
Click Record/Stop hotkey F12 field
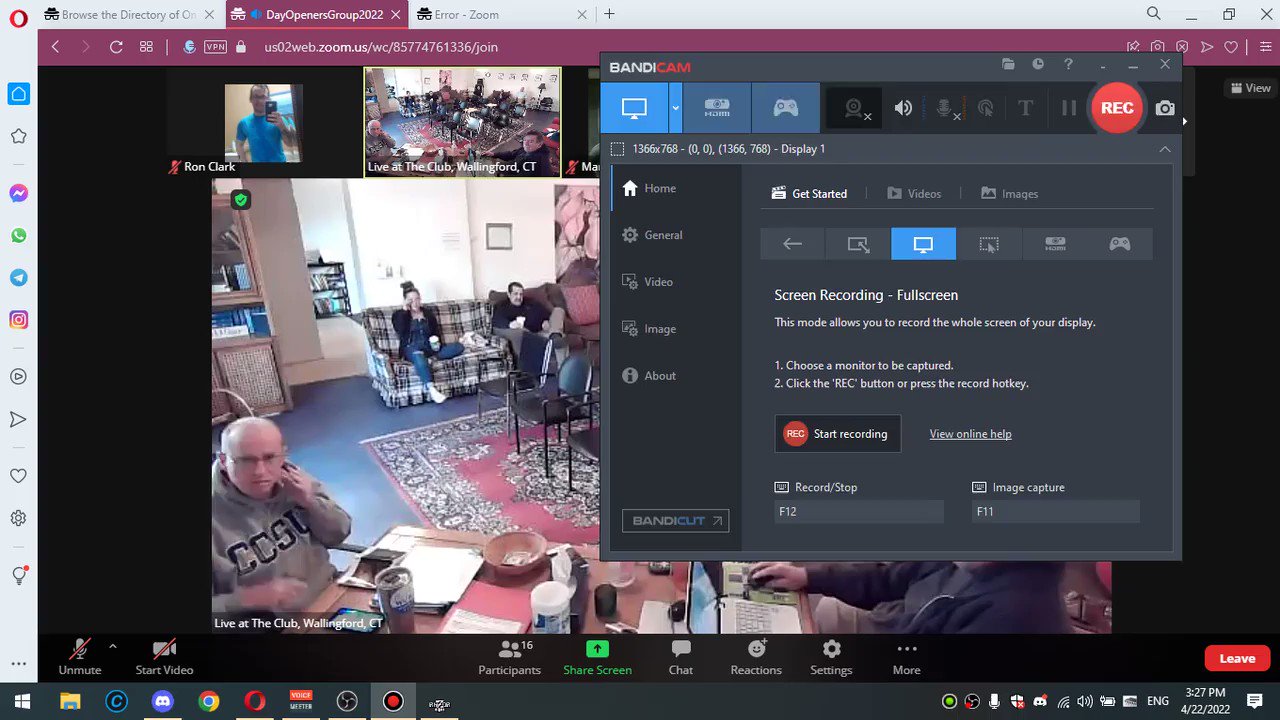point(858,511)
